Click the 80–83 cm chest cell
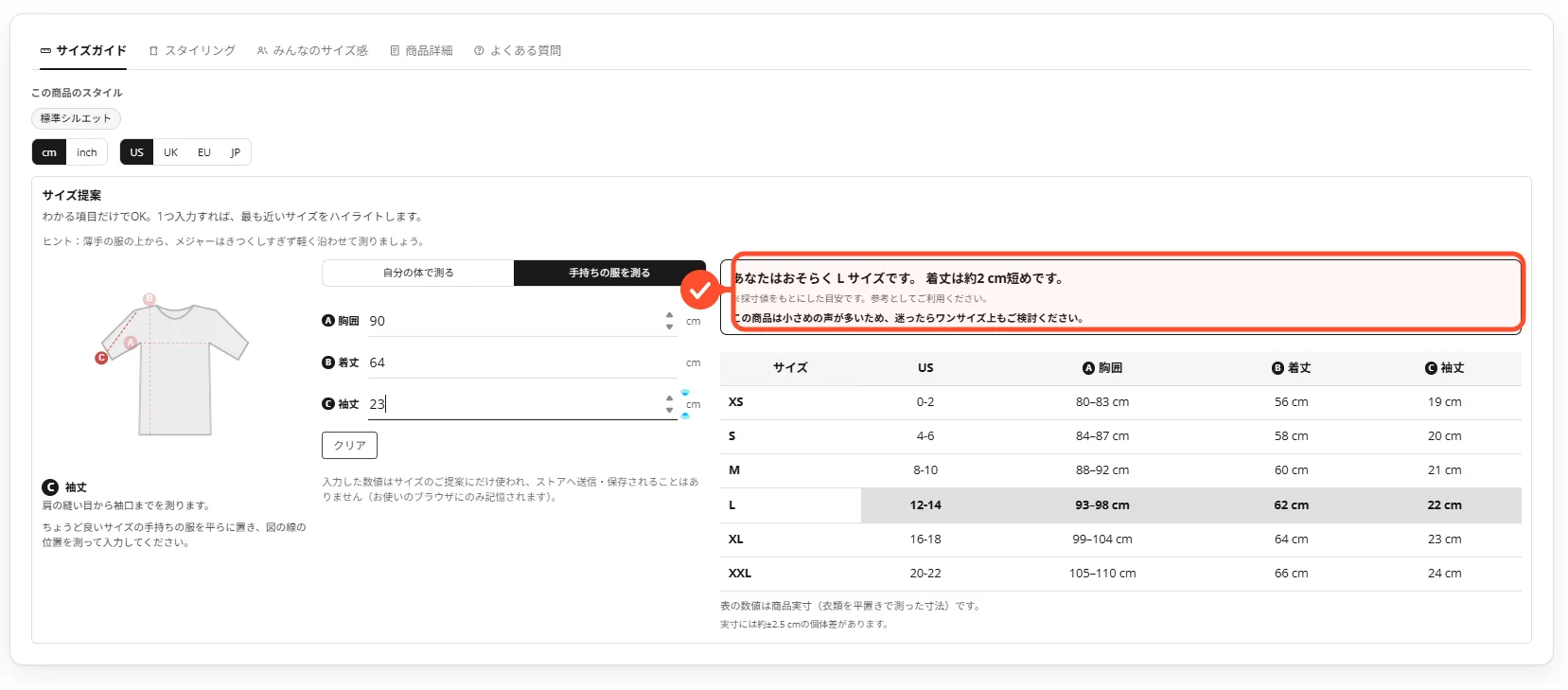Image resolution: width=1568 pixels, height=690 pixels. point(1102,402)
